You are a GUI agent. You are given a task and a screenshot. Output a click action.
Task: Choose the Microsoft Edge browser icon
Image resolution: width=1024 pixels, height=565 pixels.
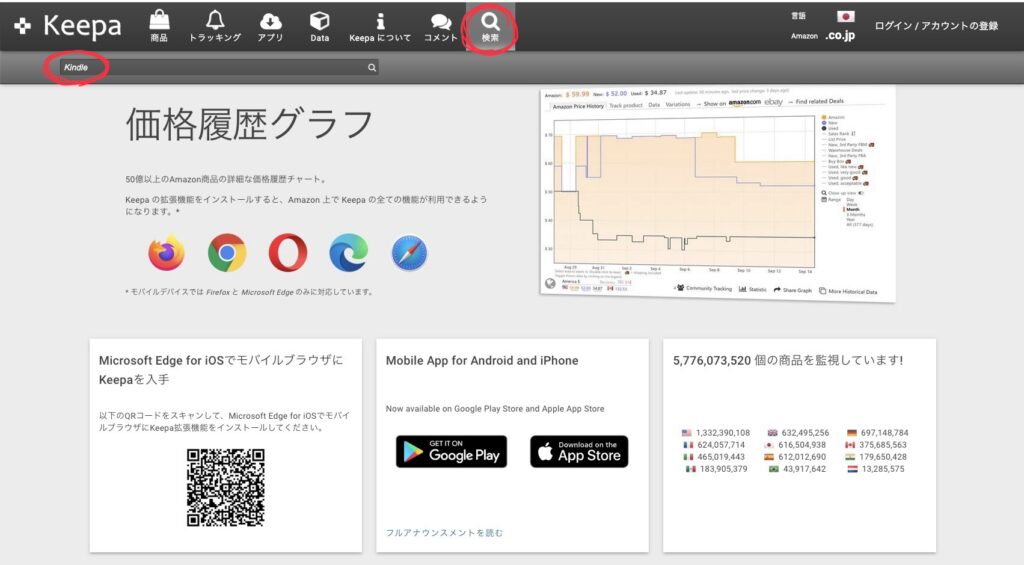click(349, 253)
